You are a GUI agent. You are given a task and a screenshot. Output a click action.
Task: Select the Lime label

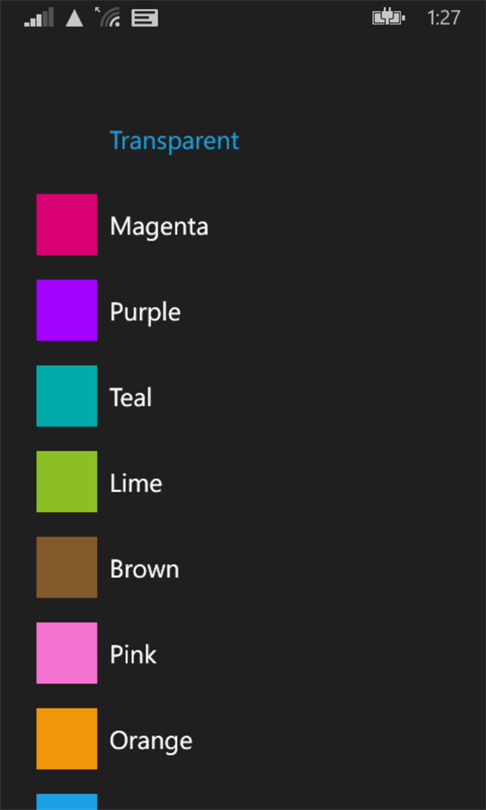point(136,484)
